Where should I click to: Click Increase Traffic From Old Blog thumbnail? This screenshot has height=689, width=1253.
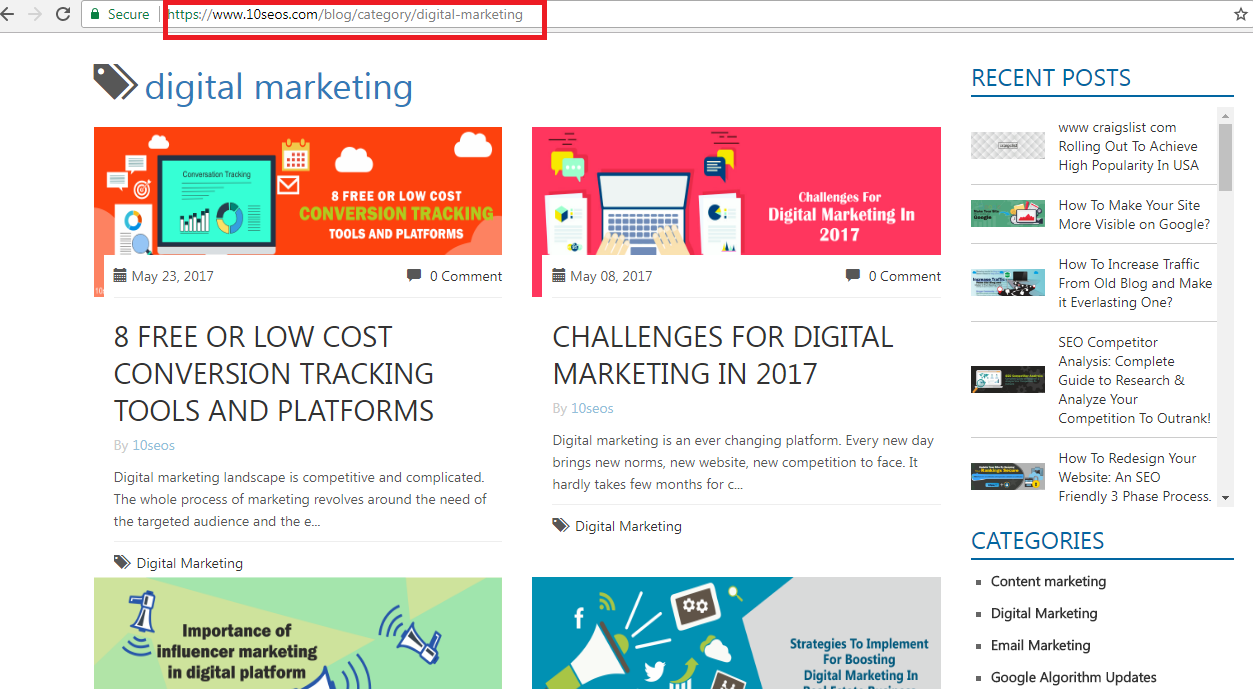coord(1008,283)
